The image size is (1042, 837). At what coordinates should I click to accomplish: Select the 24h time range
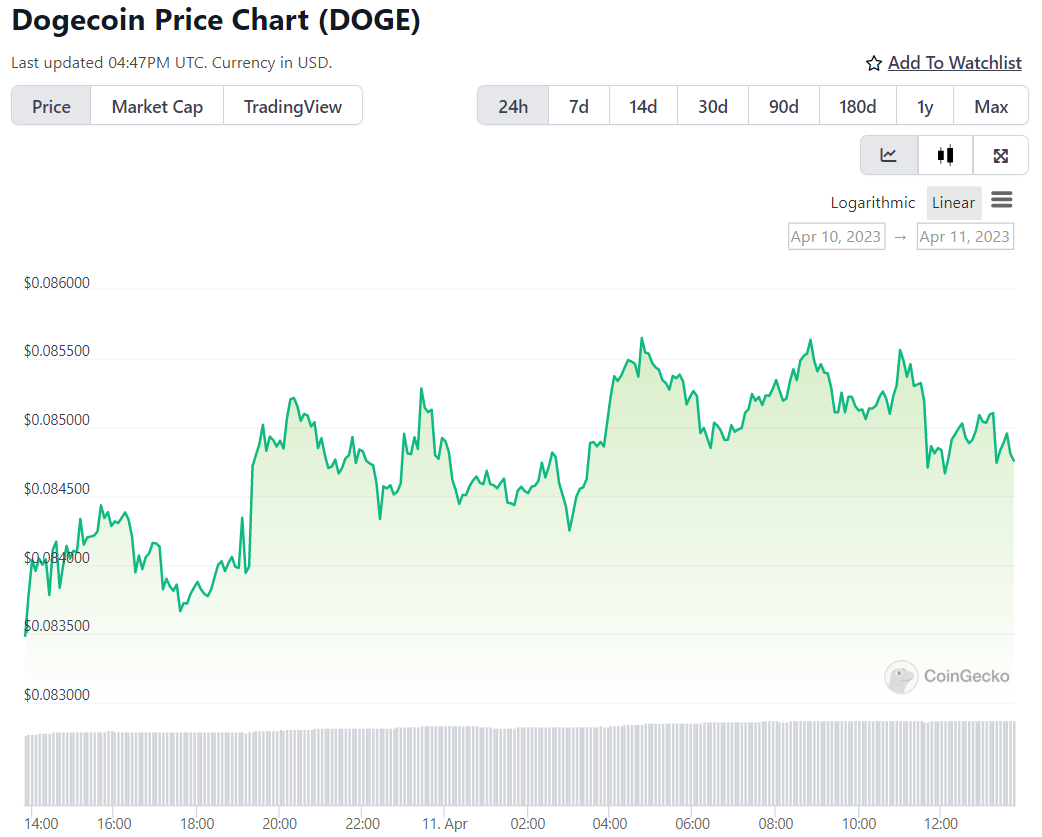513,106
